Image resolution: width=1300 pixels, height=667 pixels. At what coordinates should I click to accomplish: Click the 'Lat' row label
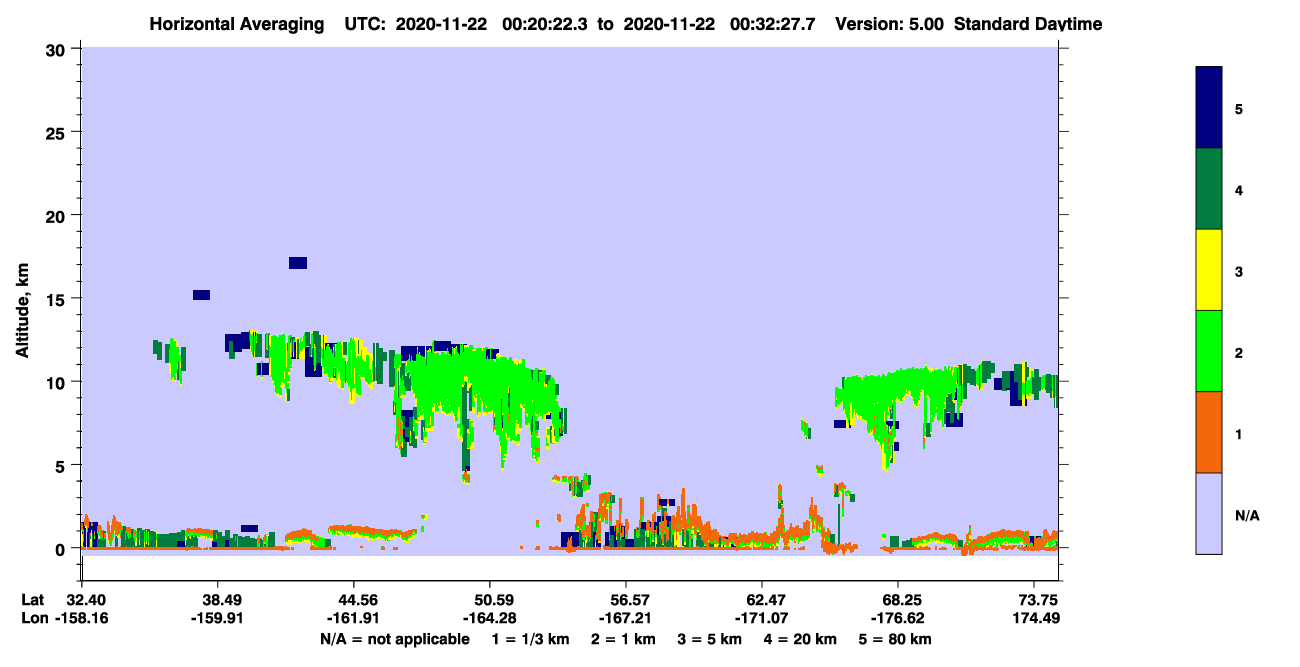click(32, 600)
